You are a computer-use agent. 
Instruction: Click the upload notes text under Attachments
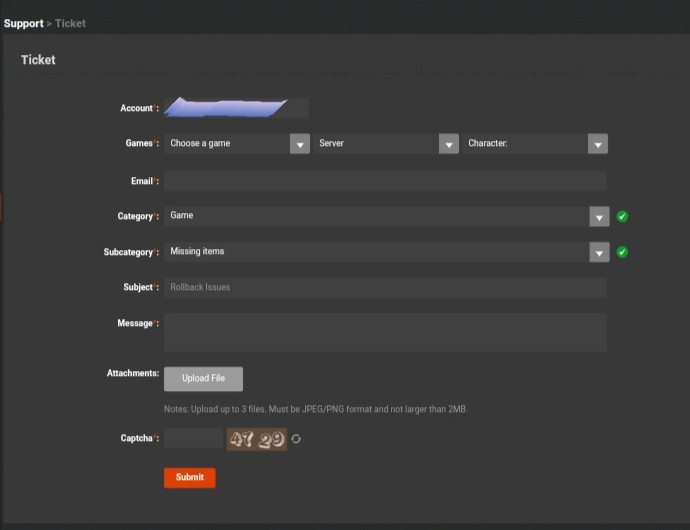pos(315,410)
